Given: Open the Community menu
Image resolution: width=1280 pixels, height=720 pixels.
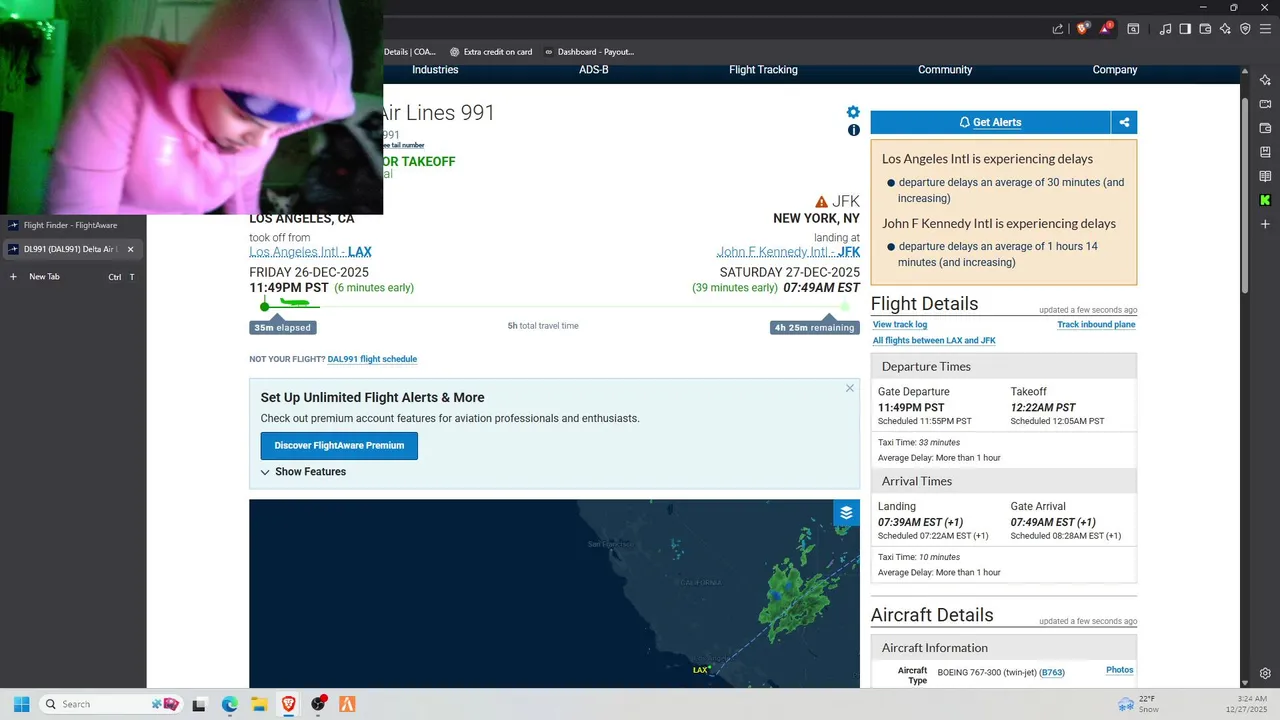Looking at the screenshot, I should pos(945,70).
